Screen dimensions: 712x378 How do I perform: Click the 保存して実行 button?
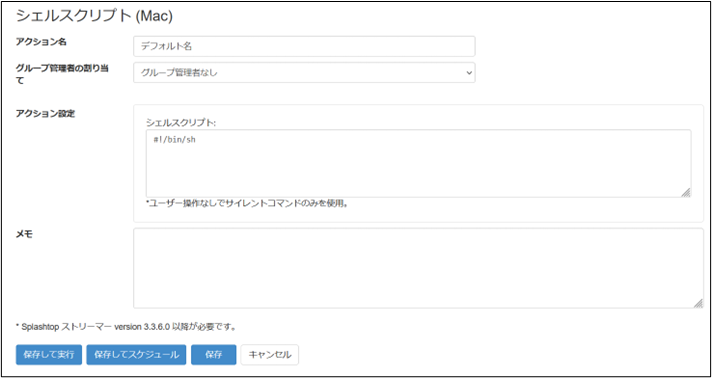click(x=49, y=355)
